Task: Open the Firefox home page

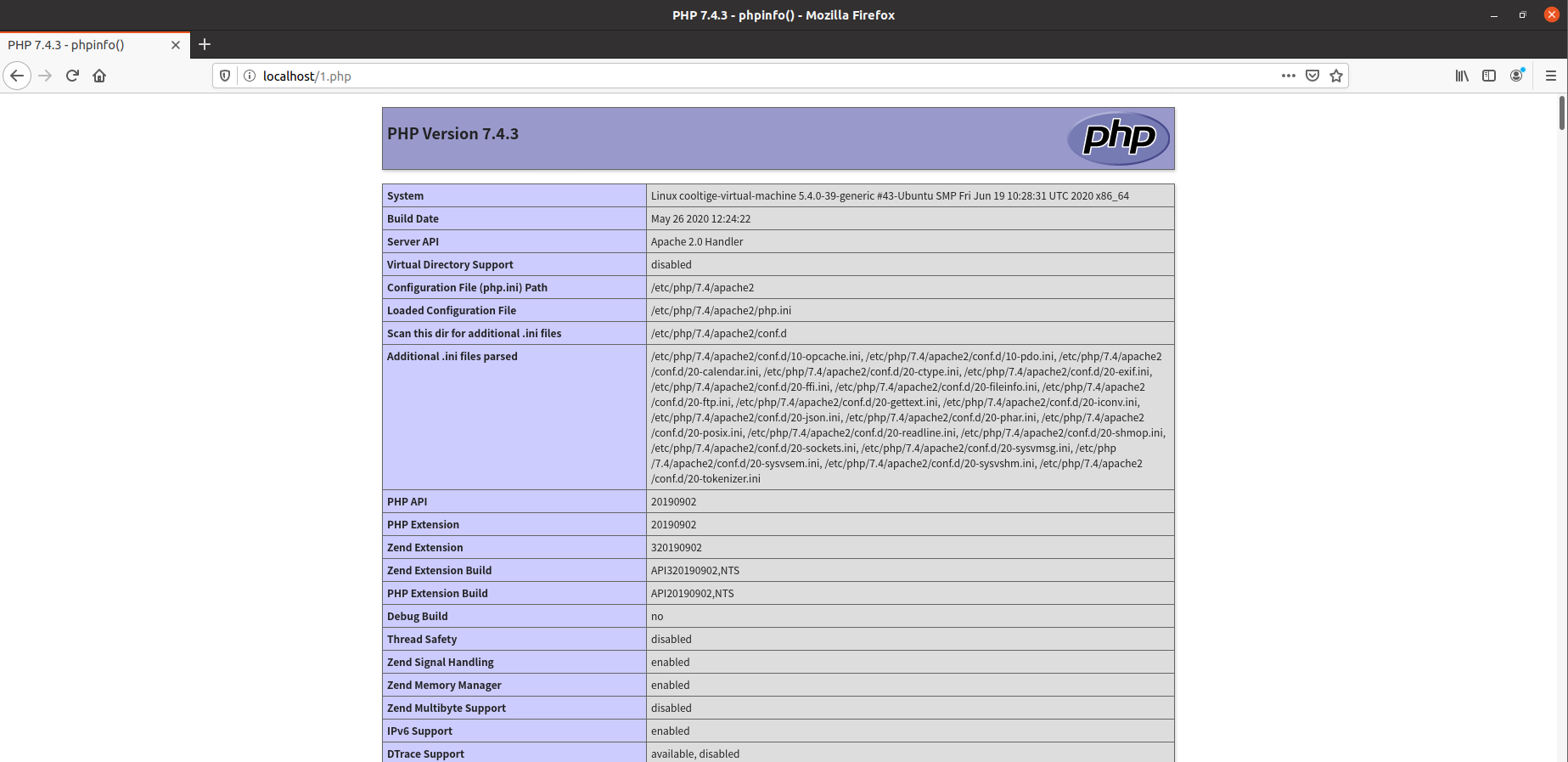Action: coord(99,76)
